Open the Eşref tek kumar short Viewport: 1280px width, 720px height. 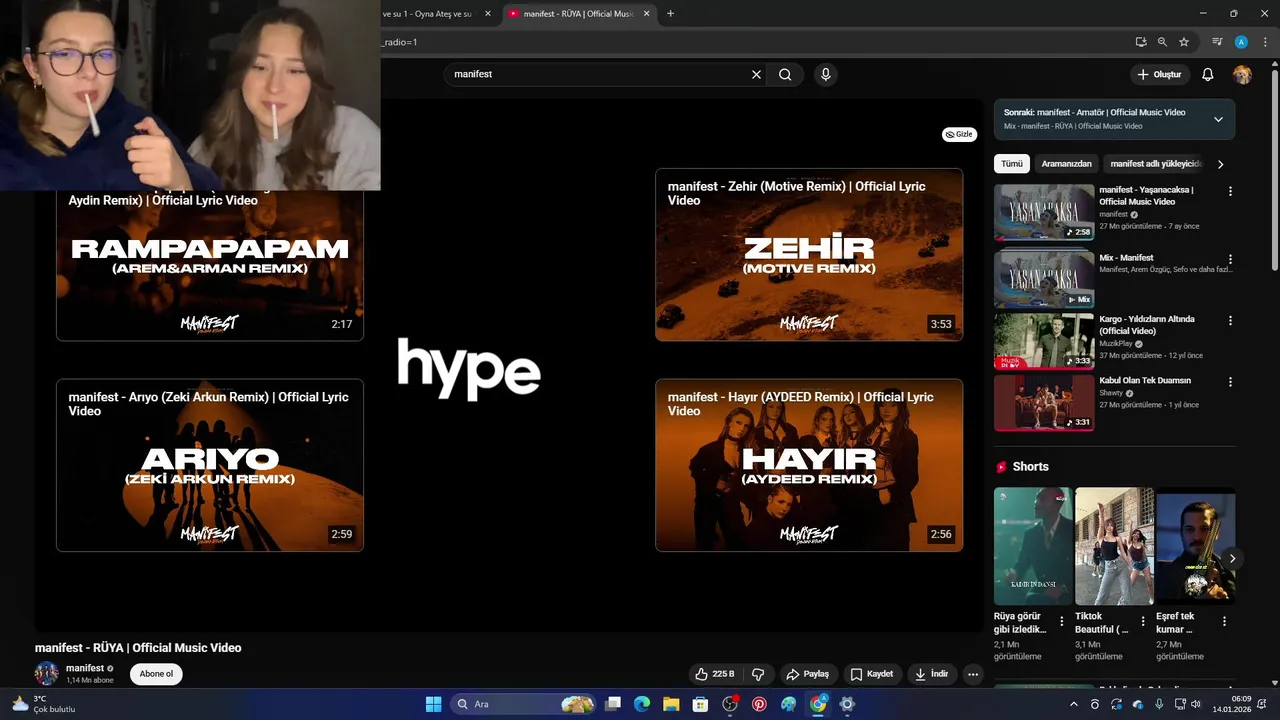click(x=1195, y=546)
